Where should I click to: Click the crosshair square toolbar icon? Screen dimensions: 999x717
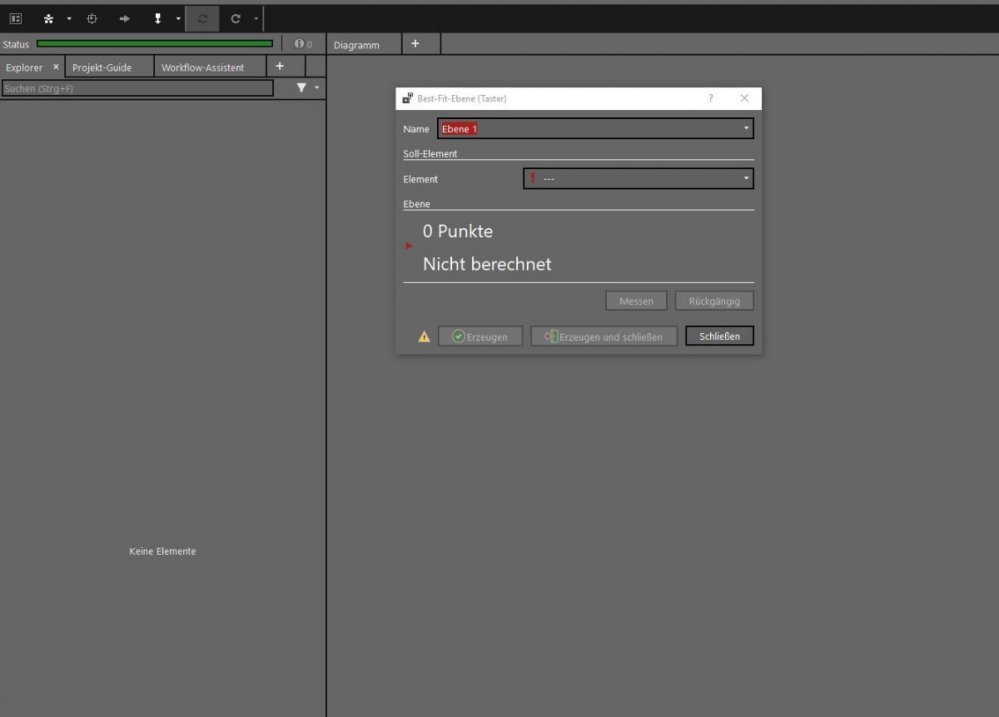pyautogui.click(x=91, y=18)
